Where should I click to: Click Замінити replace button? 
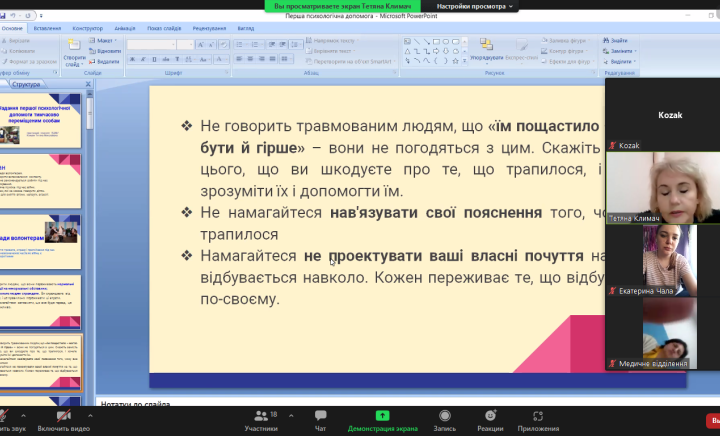point(620,51)
